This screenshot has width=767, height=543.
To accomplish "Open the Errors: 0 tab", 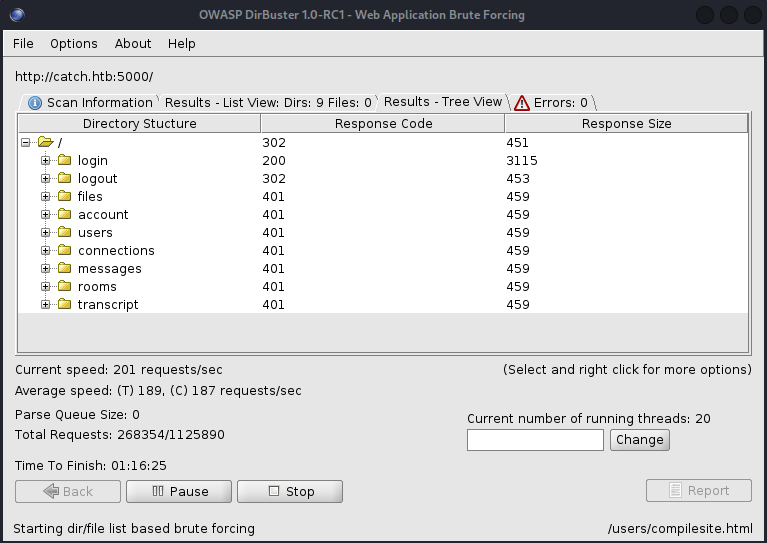I will coord(553,103).
